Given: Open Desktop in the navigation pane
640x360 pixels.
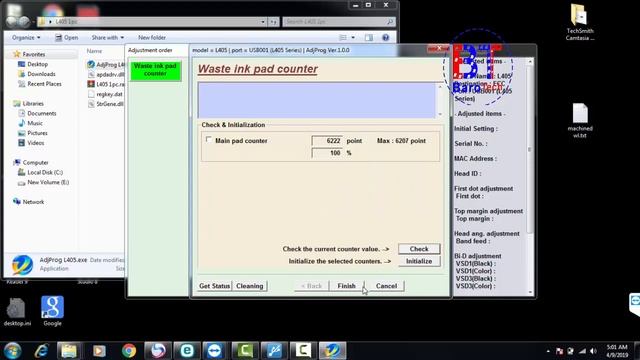Looking at the screenshot, I should [37, 64].
